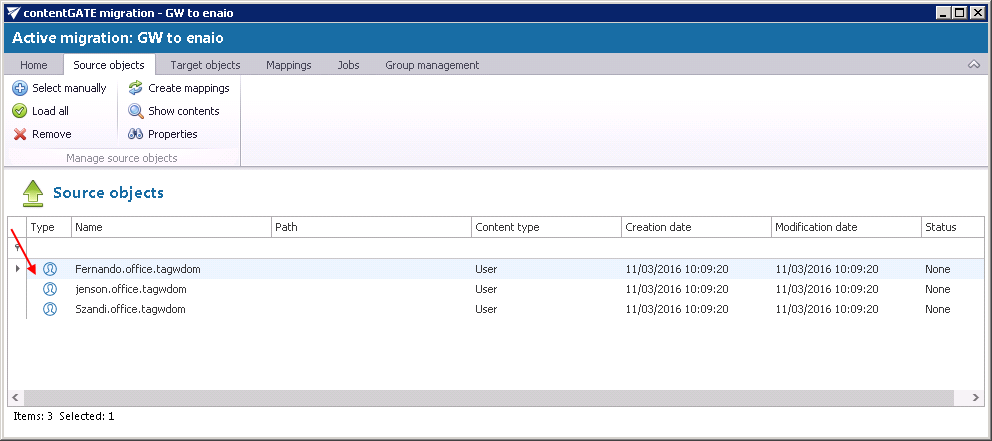992x441 pixels.
Task: Click the Properties binoculars icon
Action: [135, 134]
